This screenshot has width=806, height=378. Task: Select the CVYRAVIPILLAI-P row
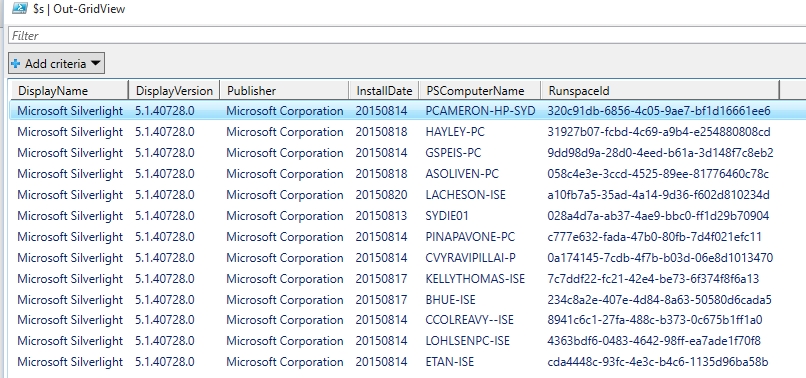(x=407, y=258)
